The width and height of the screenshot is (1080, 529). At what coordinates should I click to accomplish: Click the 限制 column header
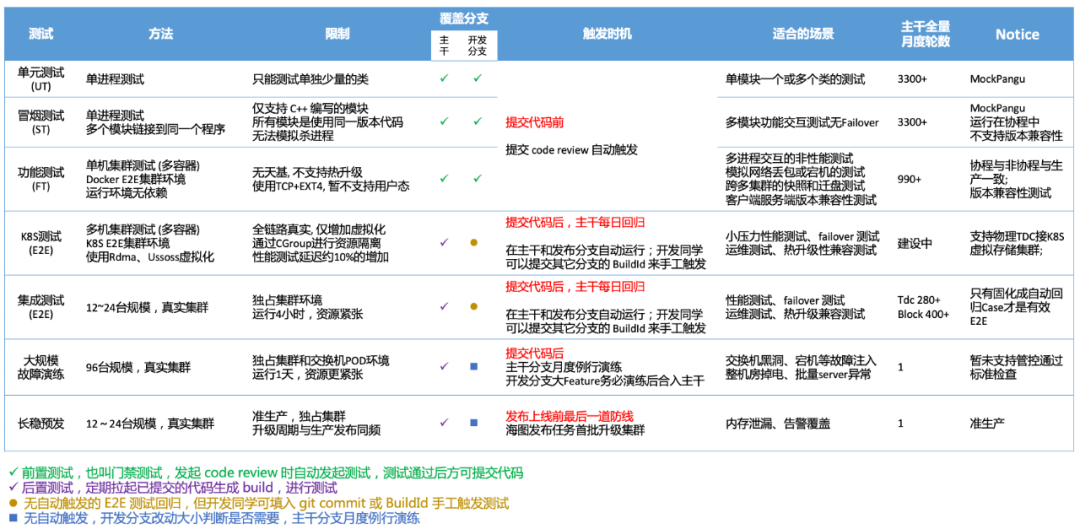338,34
